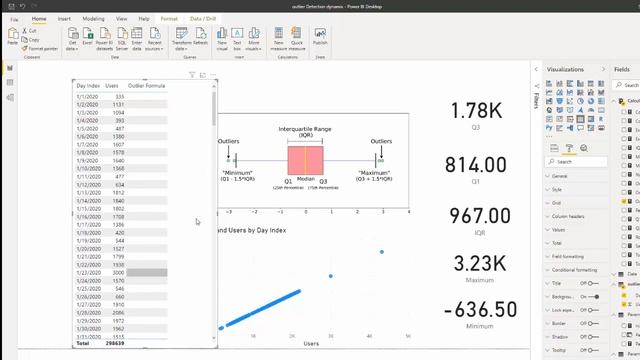Switch to the Insert tab
The width and height of the screenshot is (640, 360).
pyautogui.click(x=64, y=19)
